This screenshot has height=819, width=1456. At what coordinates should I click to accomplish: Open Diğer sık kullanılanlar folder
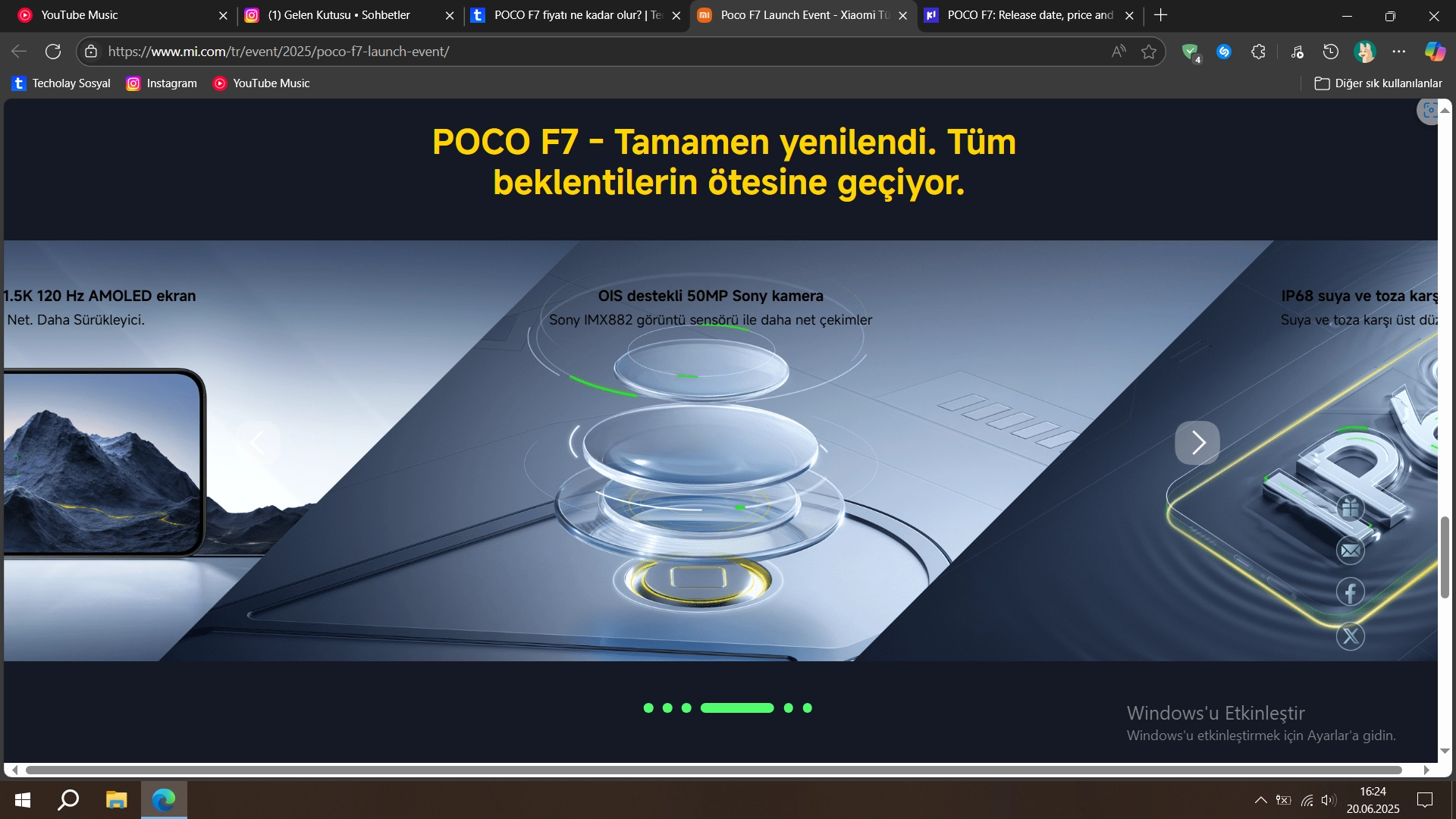pos(1378,83)
